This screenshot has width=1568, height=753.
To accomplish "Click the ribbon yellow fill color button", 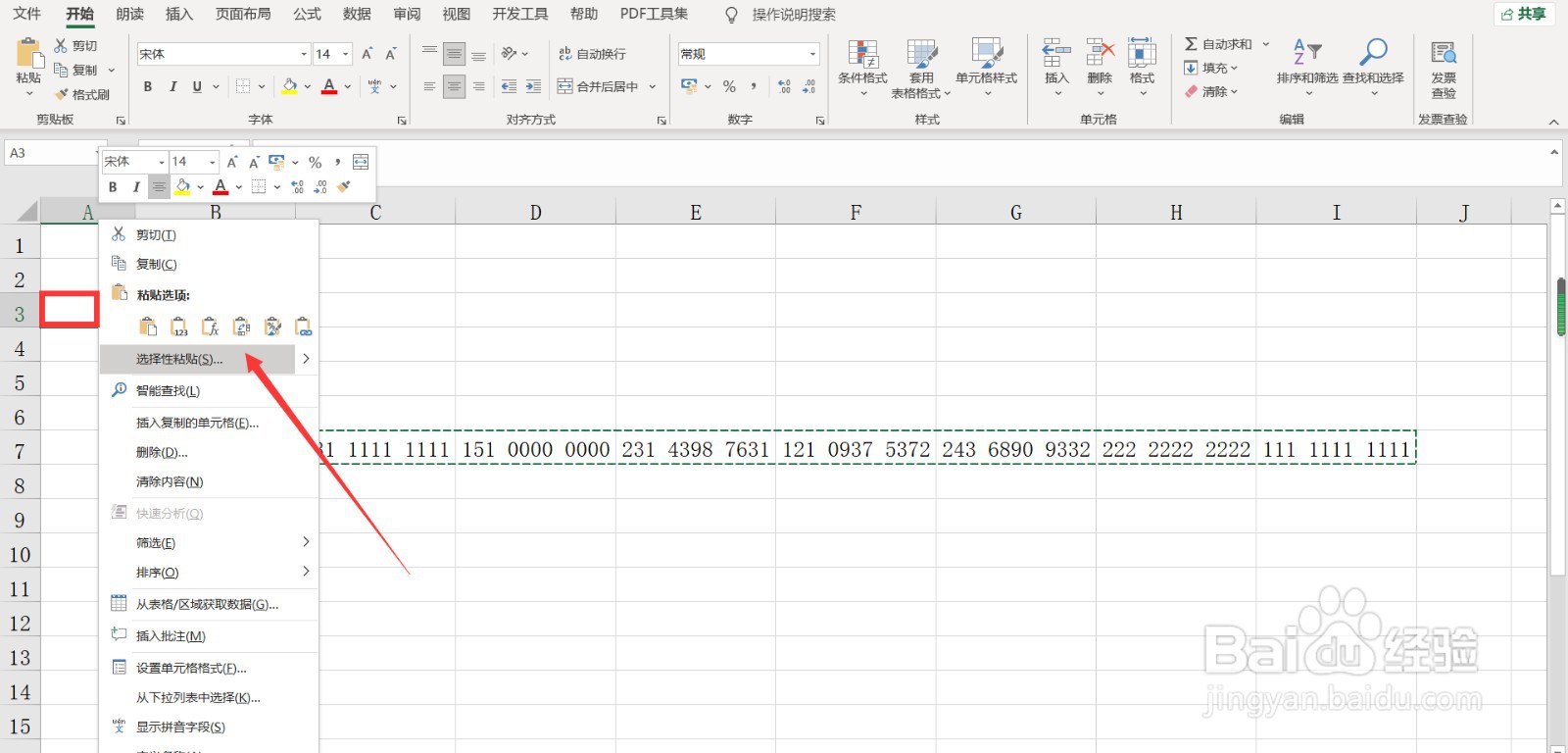I will tap(290, 86).
